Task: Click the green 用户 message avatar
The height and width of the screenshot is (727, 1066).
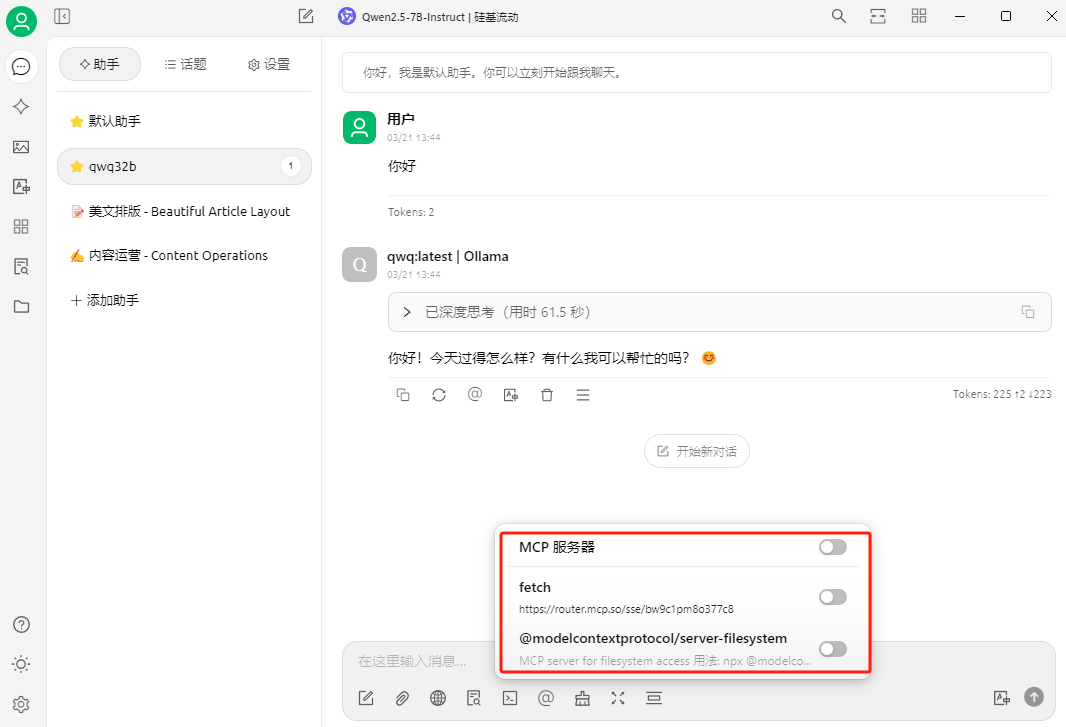Action: tap(360, 127)
